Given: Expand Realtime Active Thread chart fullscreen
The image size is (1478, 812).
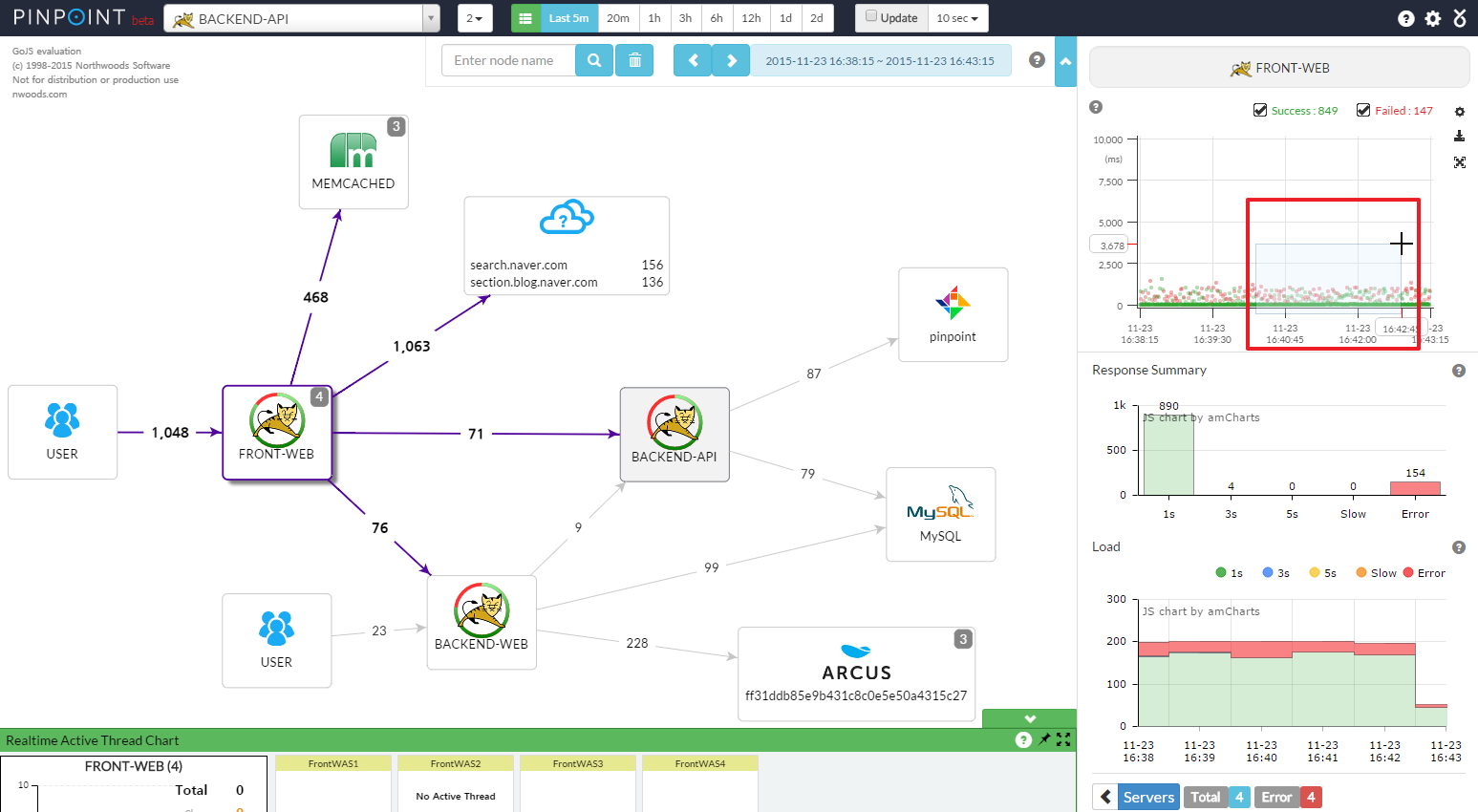Looking at the screenshot, I should coord(1063,739).
